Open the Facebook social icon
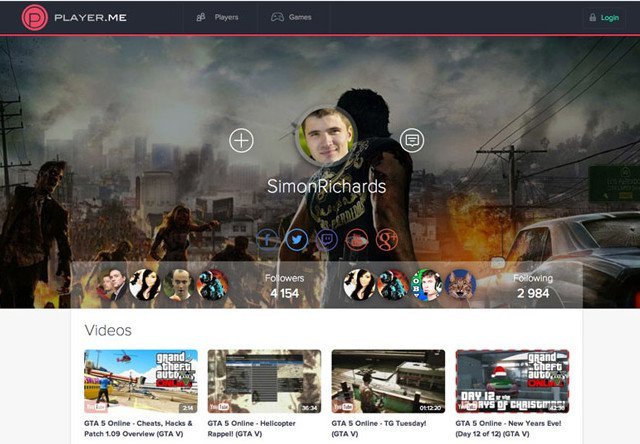Screen dimensions: 640x444 tap(267, 239)
